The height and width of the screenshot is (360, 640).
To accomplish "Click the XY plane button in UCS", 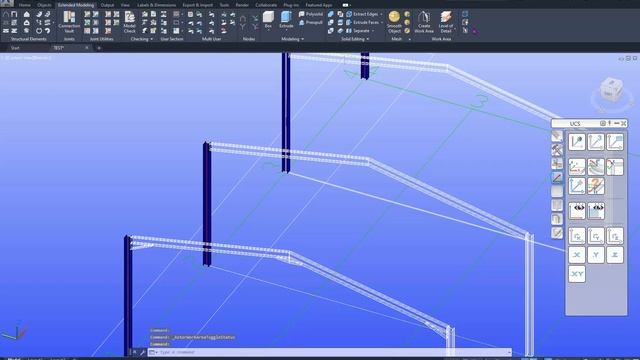I will click(577, 274).
